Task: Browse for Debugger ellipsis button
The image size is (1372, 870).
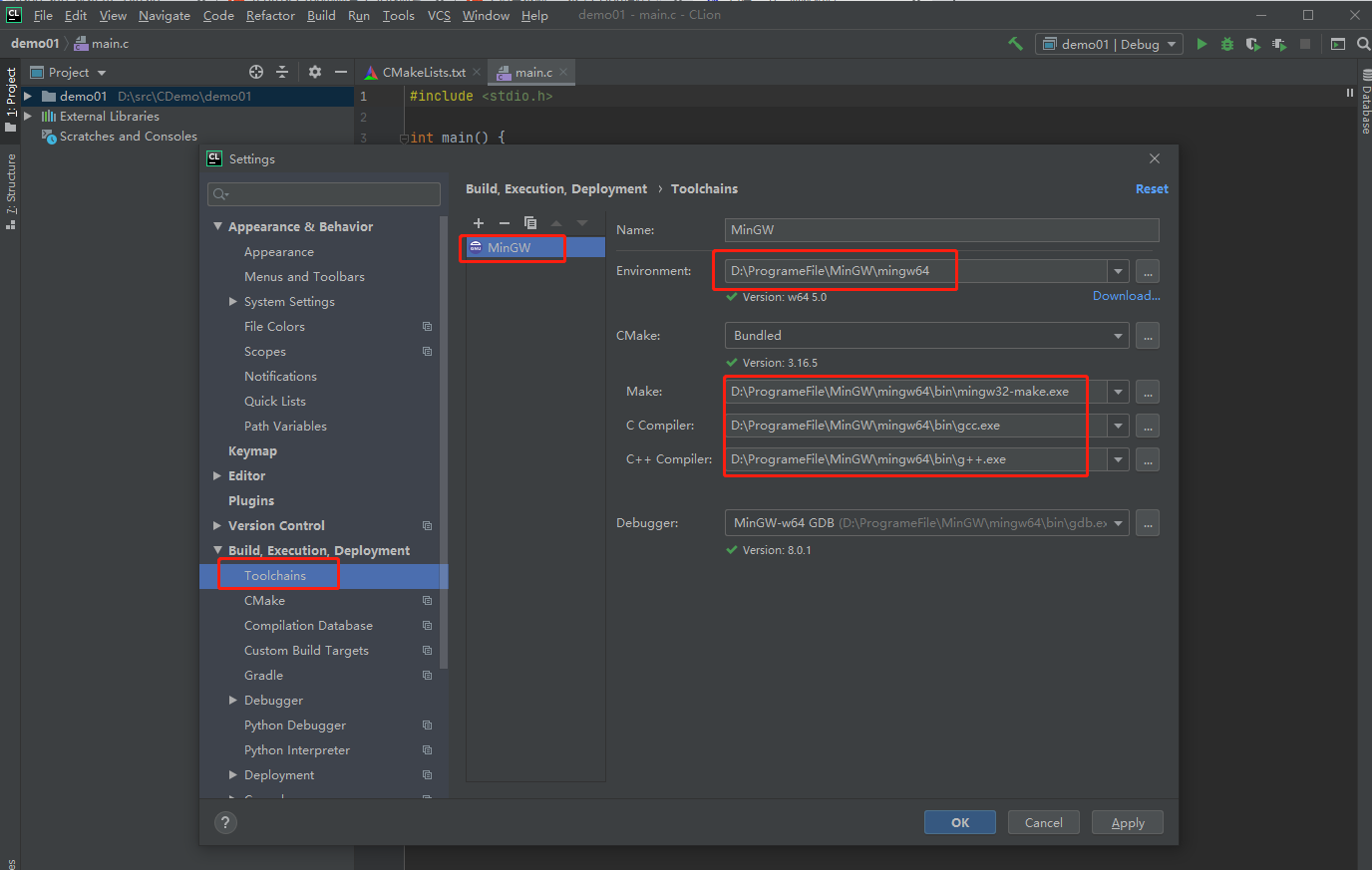Action: click(x=1148, y=523)
